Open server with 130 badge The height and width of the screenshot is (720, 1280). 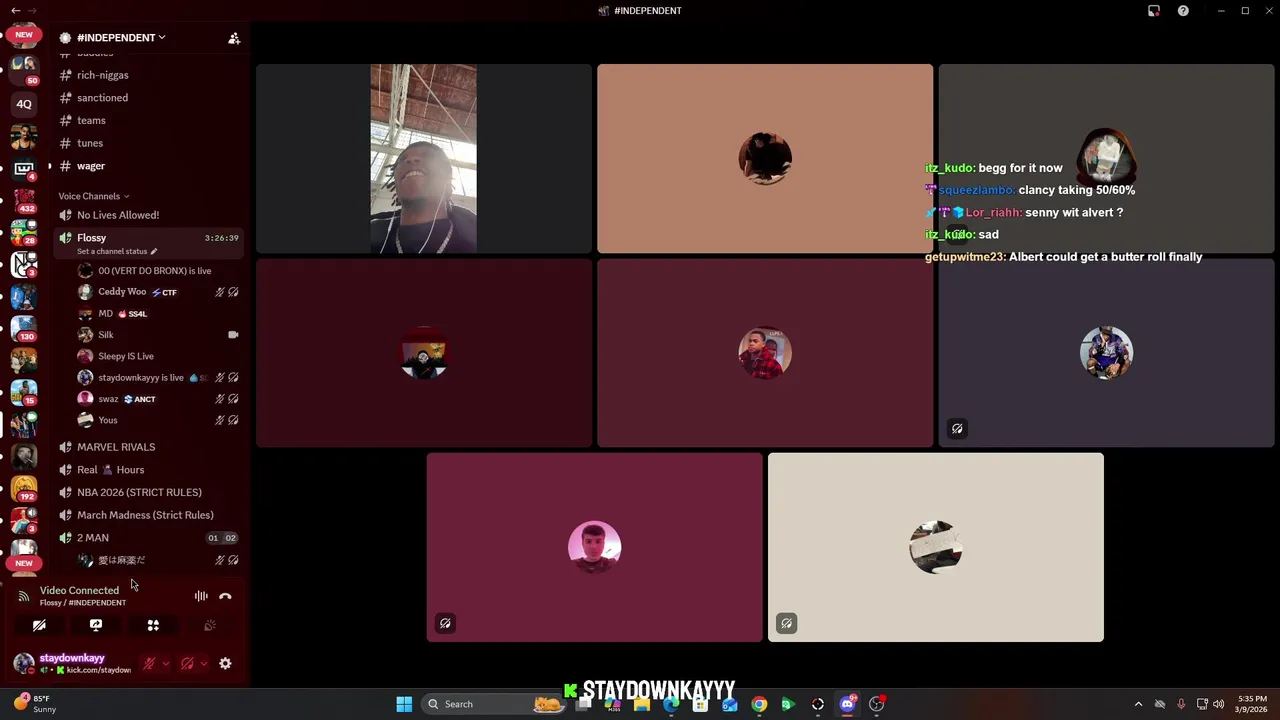pyautogui.click(x=24, y=328)
